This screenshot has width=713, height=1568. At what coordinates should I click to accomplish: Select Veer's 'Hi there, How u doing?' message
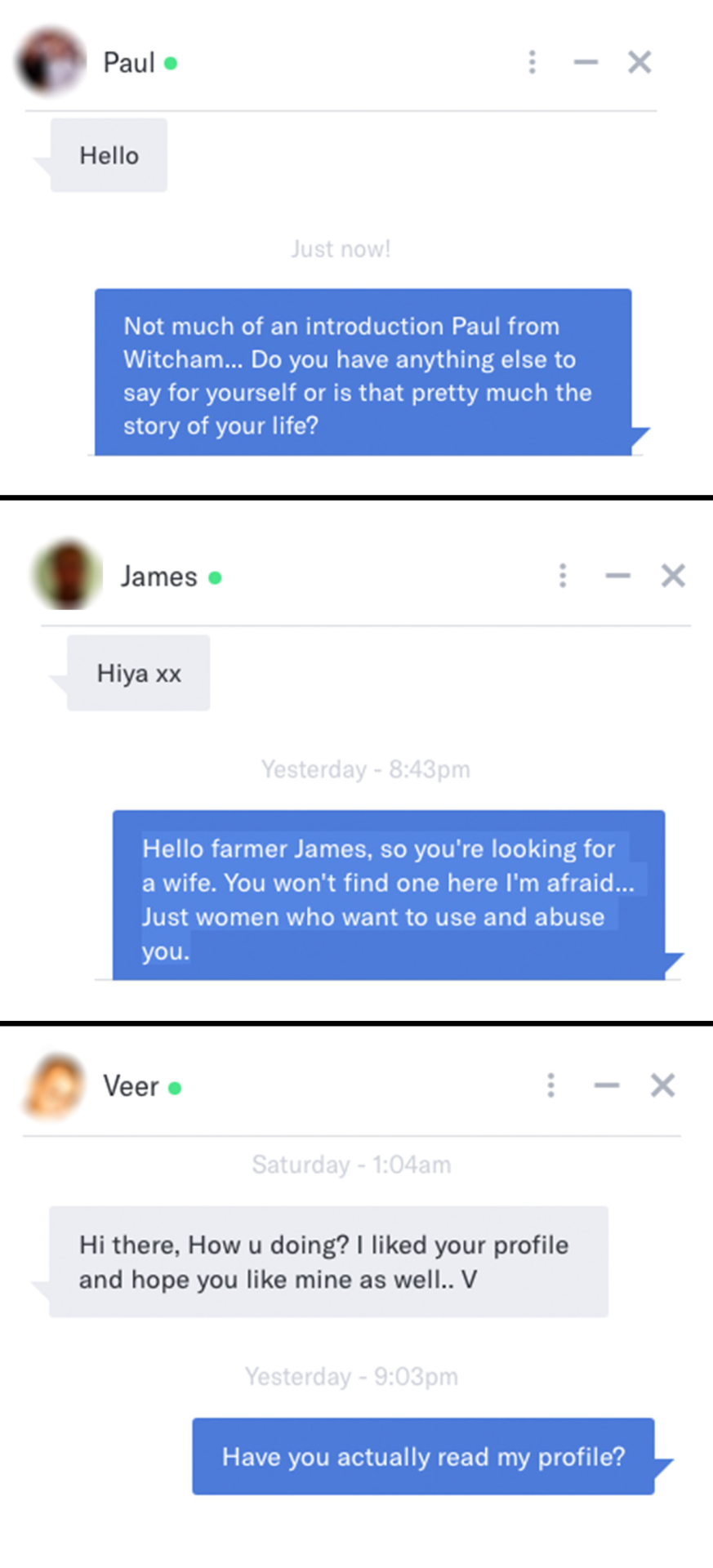(328, 1261)
